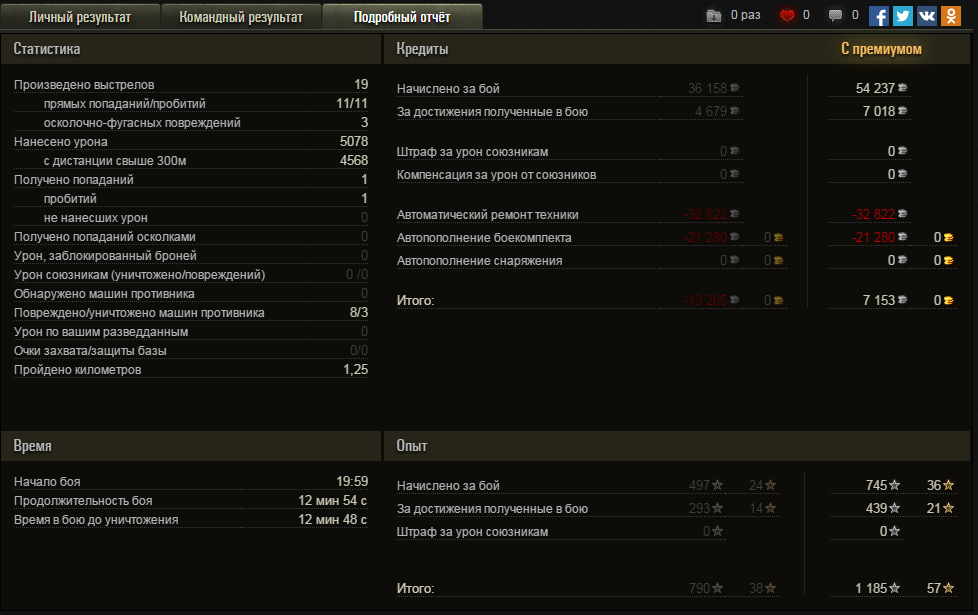
Task: Open comments via speech bubble icon
Action: [x=835, y=16]
